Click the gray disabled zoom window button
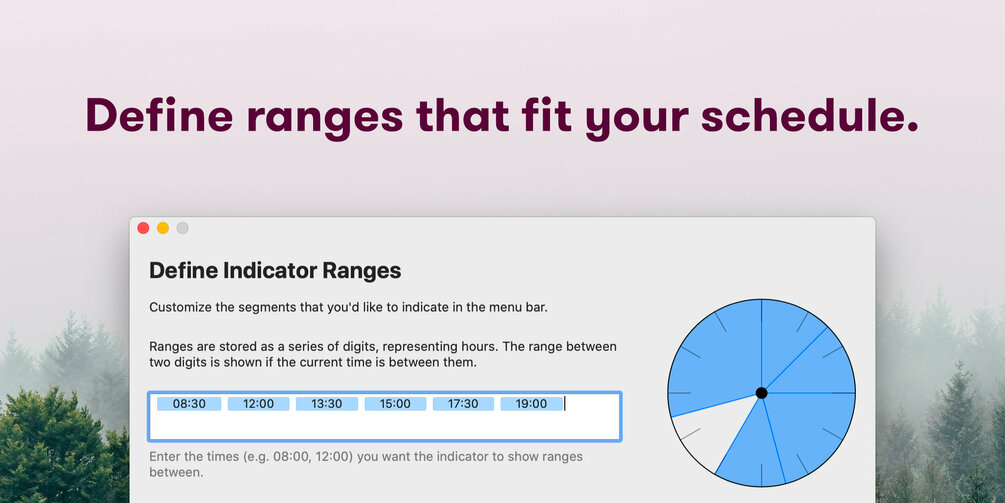1005x503 pixels. (182, 228)
